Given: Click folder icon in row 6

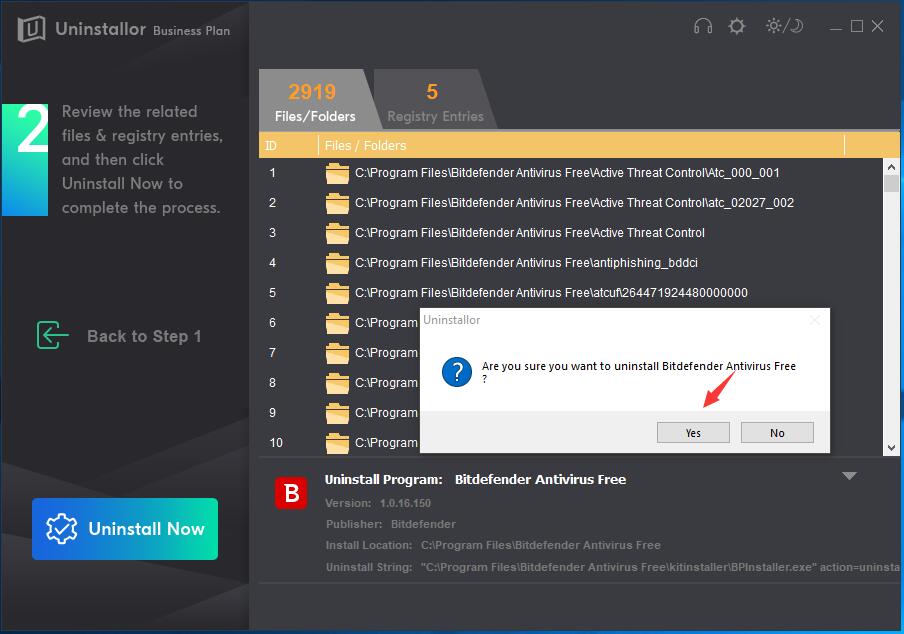Looking at the screenshot, I should tap(337, 323).
